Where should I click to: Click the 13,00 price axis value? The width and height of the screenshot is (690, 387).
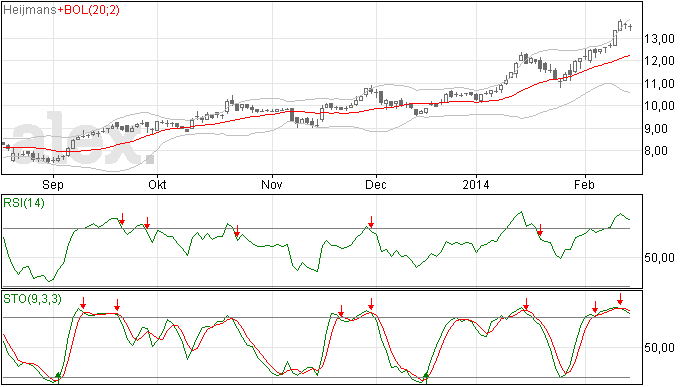click(659, 39)
